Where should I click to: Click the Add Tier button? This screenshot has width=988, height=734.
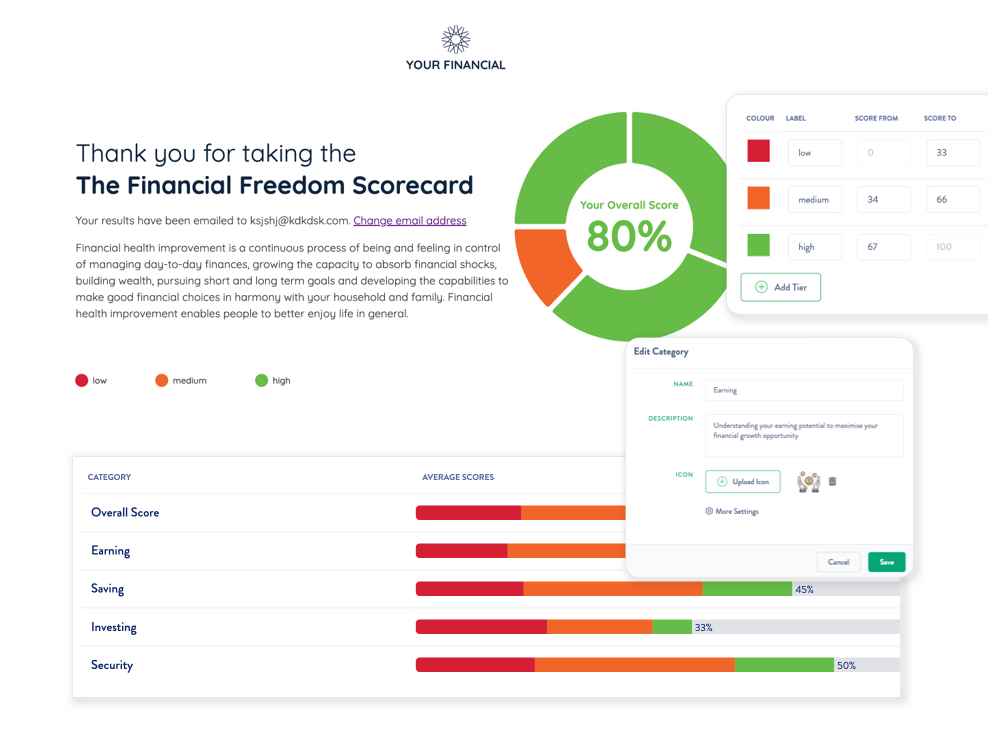click(780, 286)
